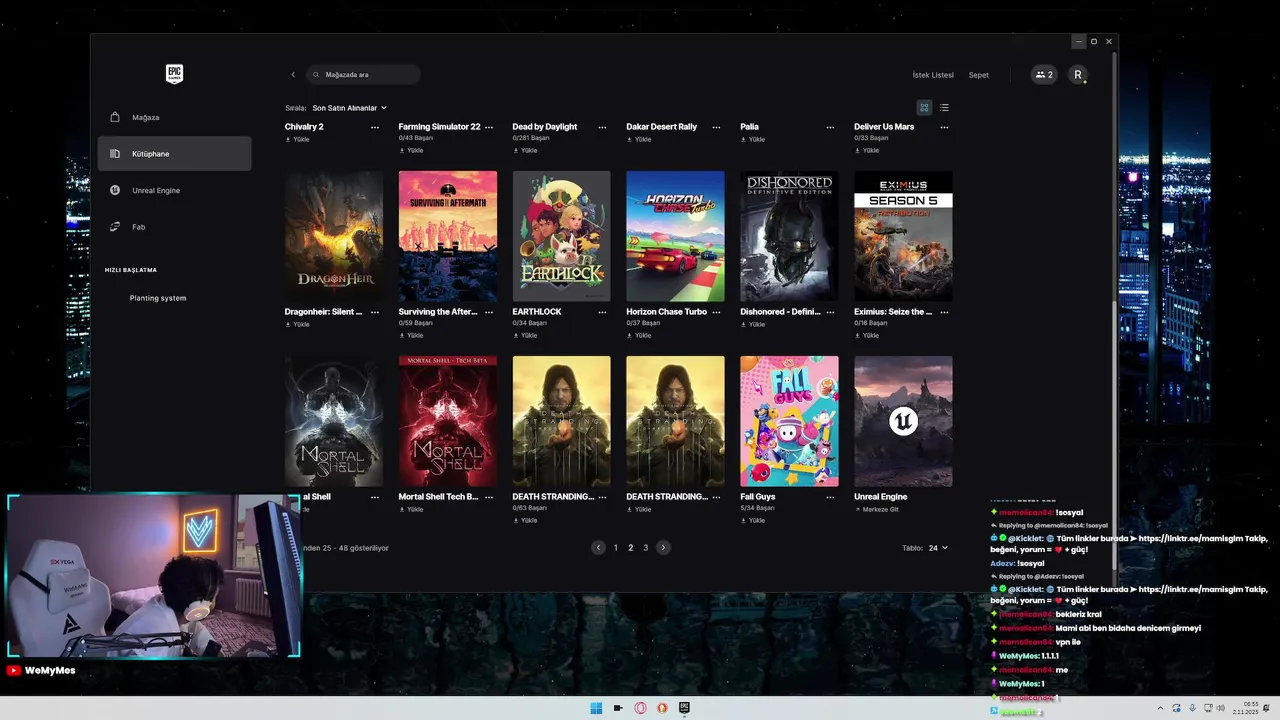Open three-dot menu for Dishonored
The height and width of the screenshot is (720, 1280).
tap(830, 312)
